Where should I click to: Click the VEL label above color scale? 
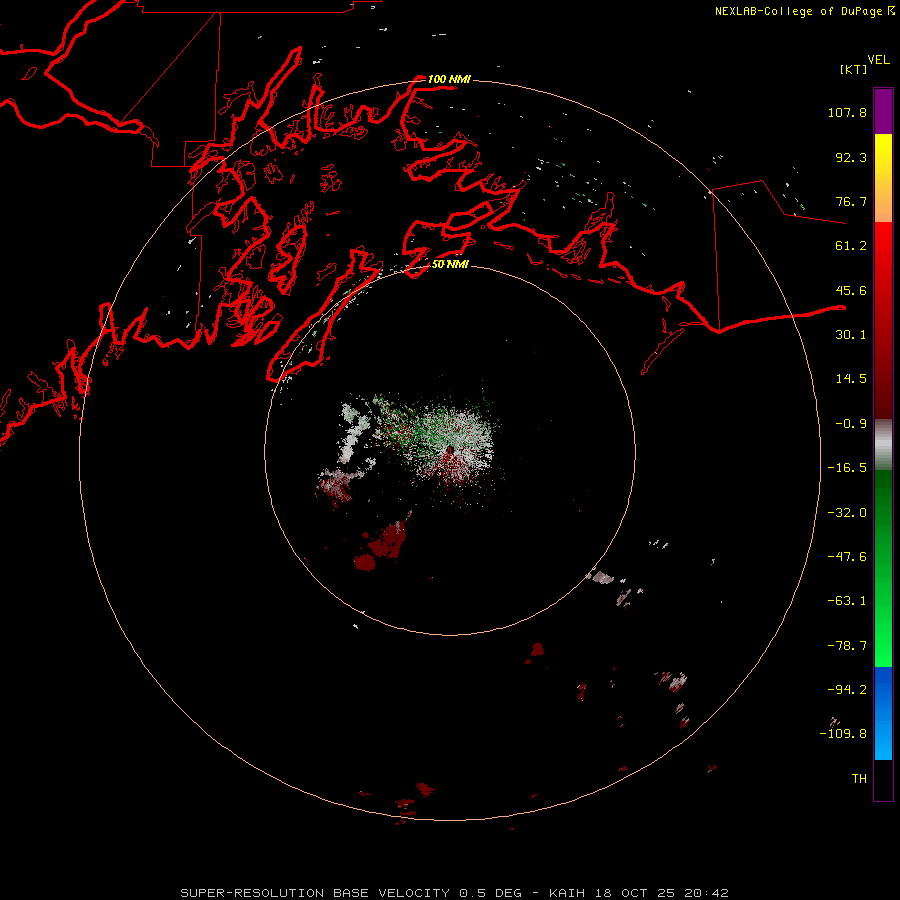click(879, 60)
